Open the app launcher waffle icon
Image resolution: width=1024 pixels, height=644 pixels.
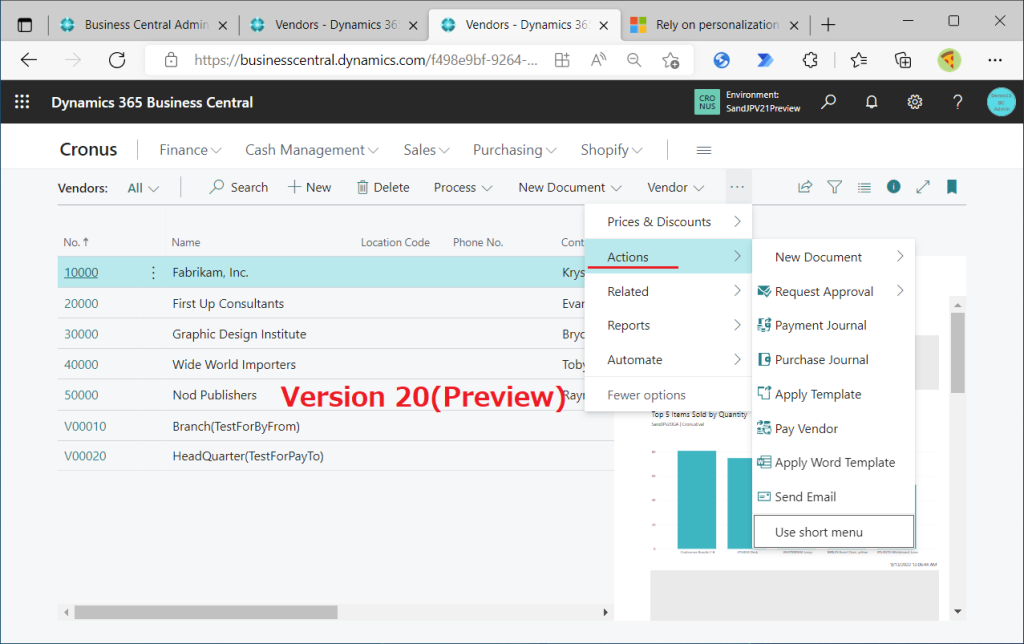coord(22,102)
